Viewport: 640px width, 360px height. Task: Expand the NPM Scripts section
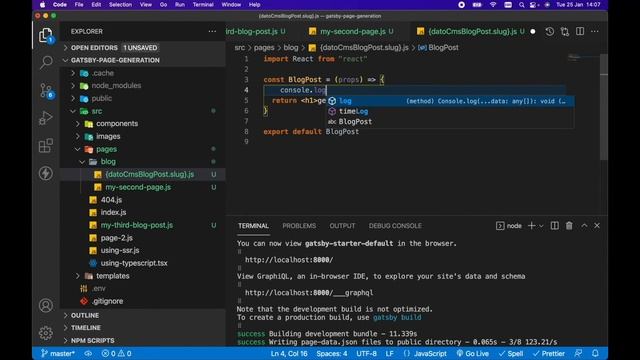click(93, 340)
